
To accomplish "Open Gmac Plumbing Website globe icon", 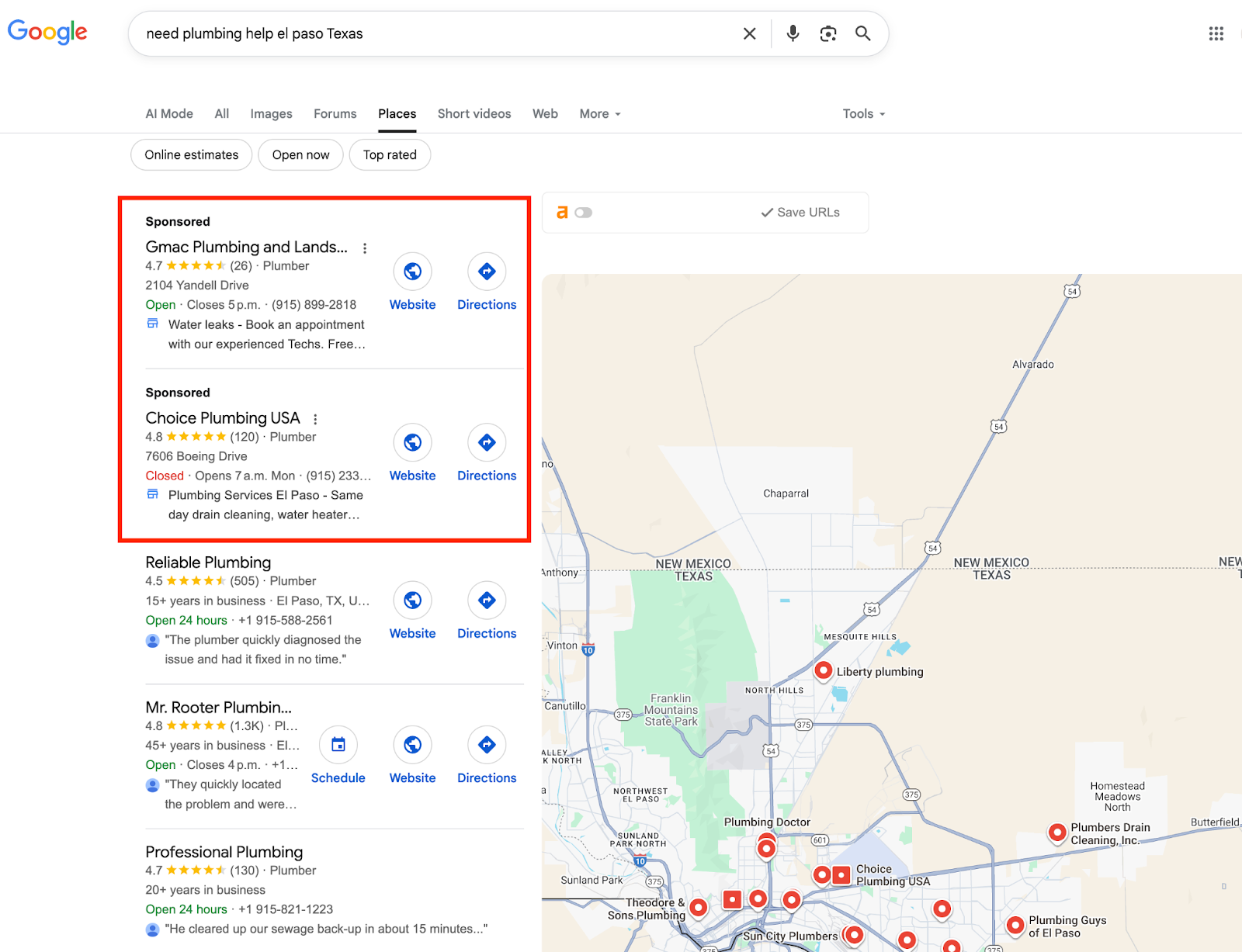I will (413, 271).
